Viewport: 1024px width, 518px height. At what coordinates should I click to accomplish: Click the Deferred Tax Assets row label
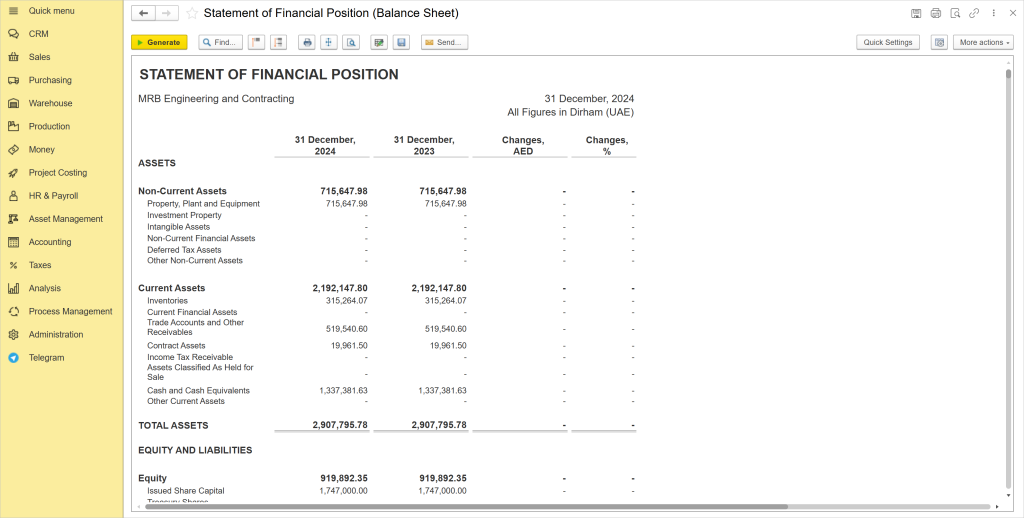(184, 250)
